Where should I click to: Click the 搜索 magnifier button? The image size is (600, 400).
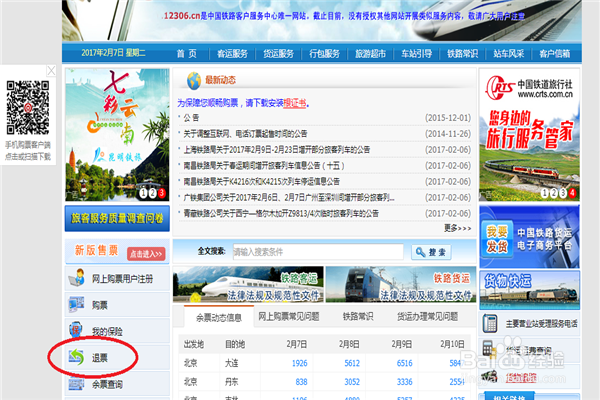[431, 252]
